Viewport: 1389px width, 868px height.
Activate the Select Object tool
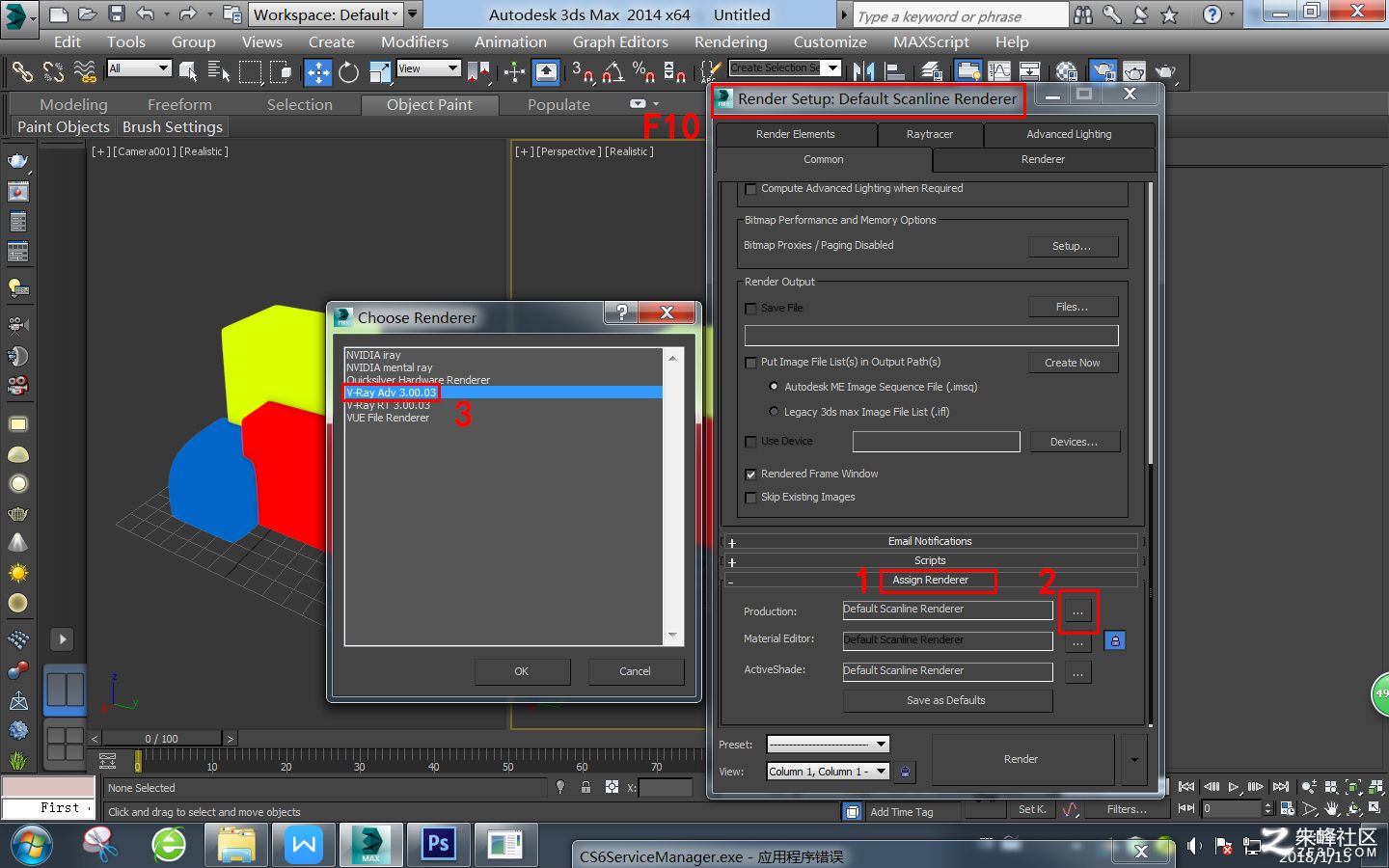click(x=188, y=71)
